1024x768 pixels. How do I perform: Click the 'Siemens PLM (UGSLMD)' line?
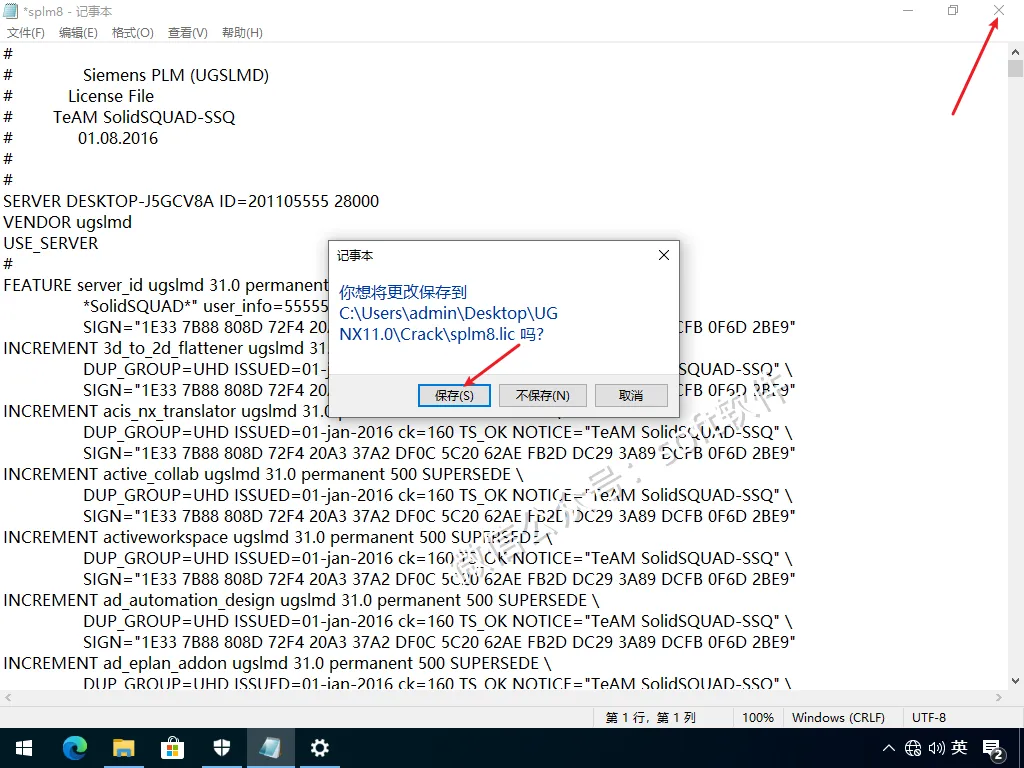pyautogui.click(x=176, y=75)
